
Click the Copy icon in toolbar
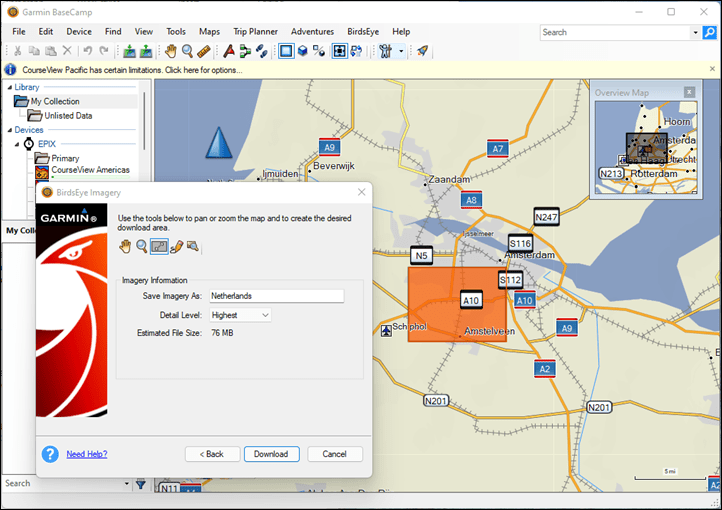pos(34,51)
